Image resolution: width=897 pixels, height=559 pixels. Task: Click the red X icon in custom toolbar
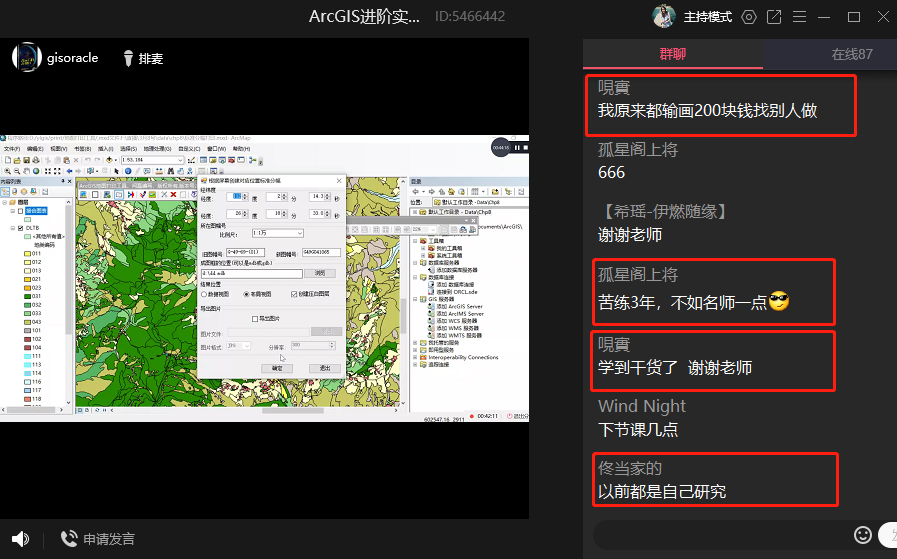click(173, 195)
